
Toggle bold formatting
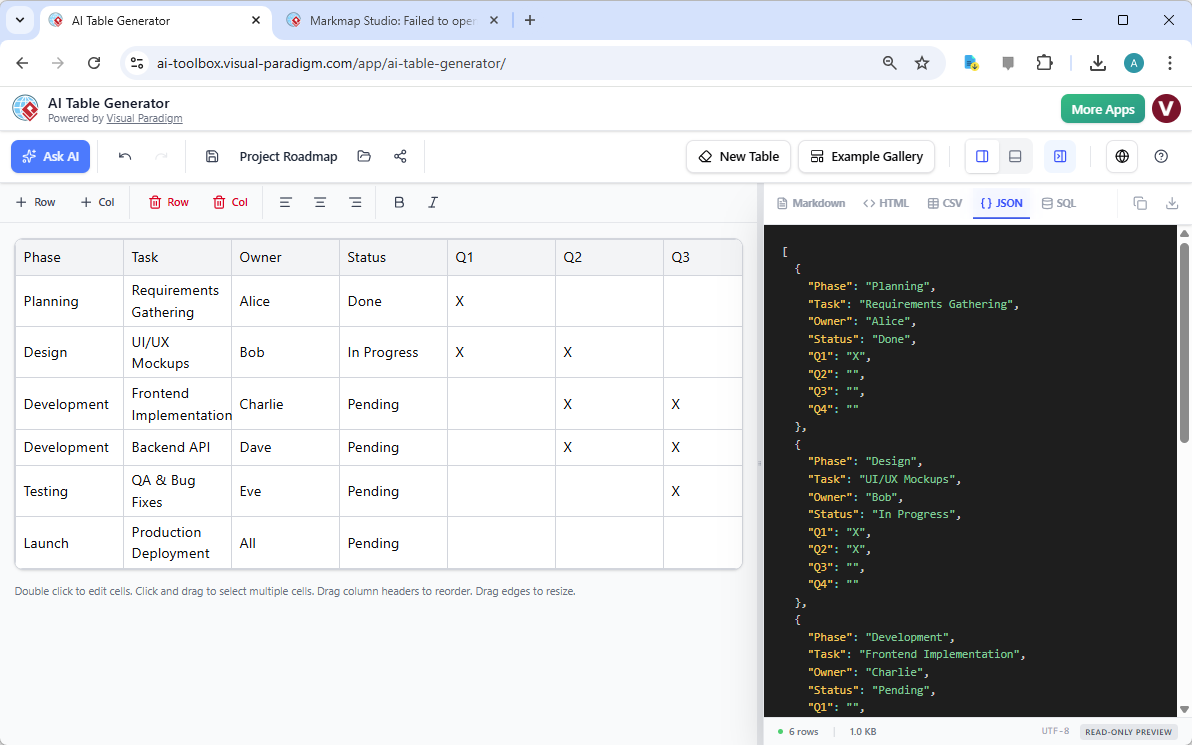[399, 202]
